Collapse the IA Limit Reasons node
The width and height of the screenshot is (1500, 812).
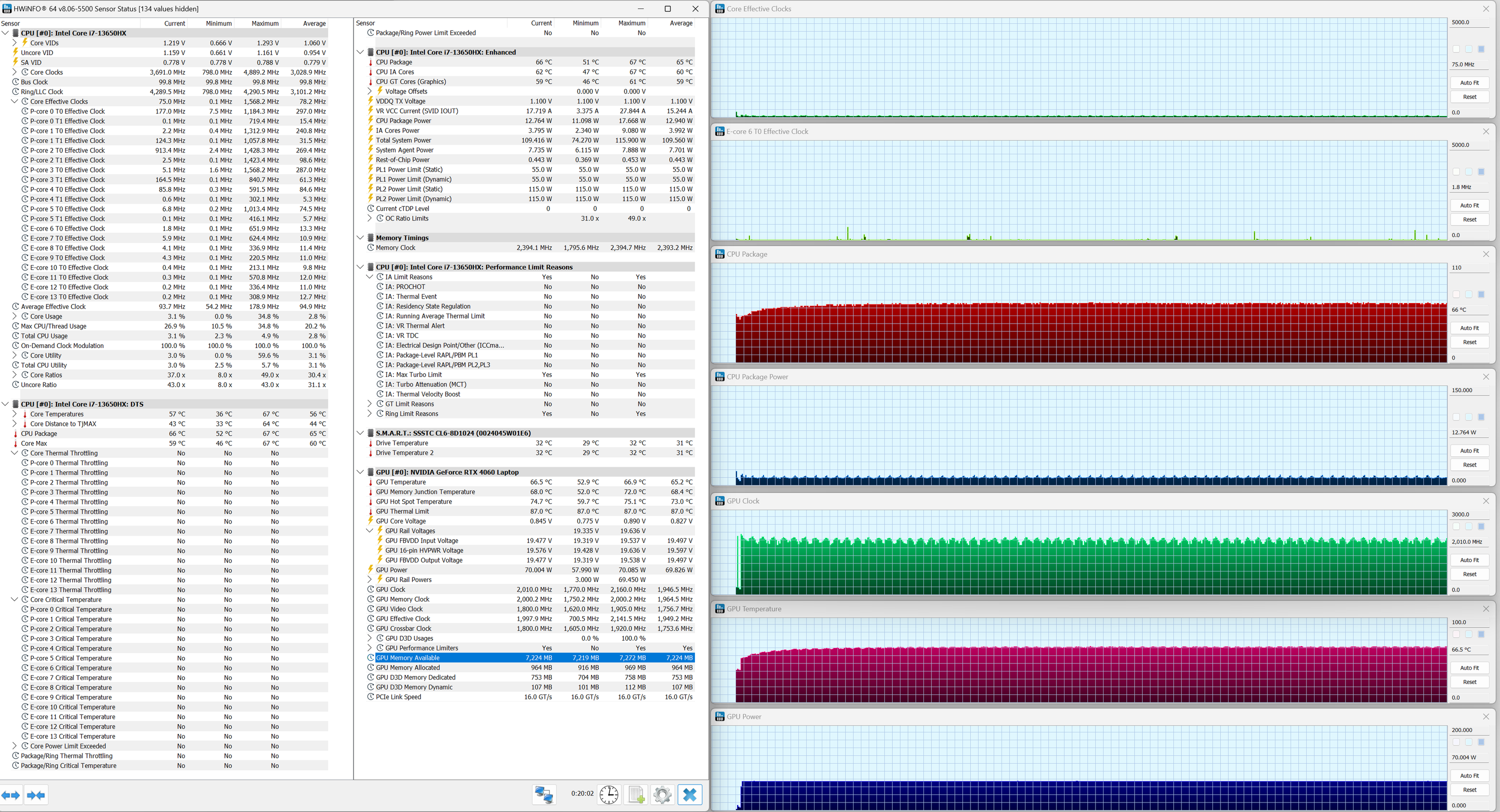370,276
